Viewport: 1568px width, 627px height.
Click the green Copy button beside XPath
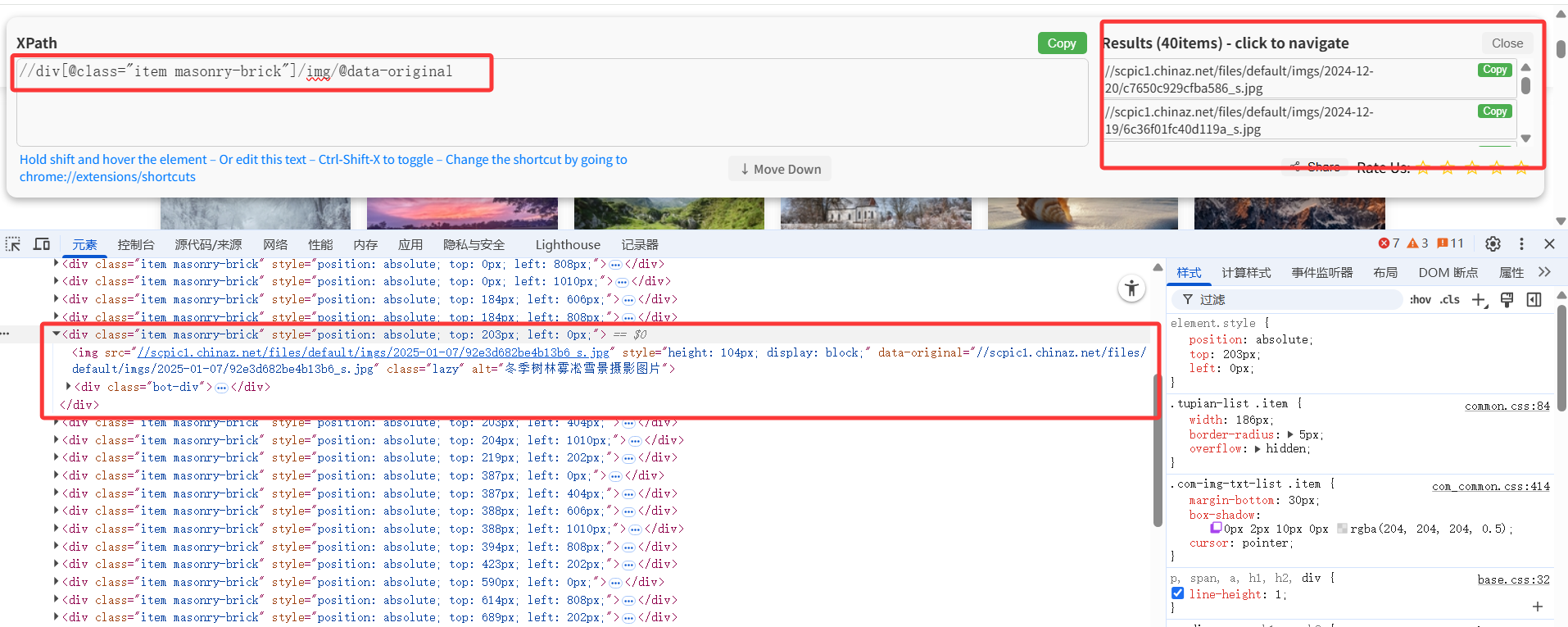tap(1061, 43)
